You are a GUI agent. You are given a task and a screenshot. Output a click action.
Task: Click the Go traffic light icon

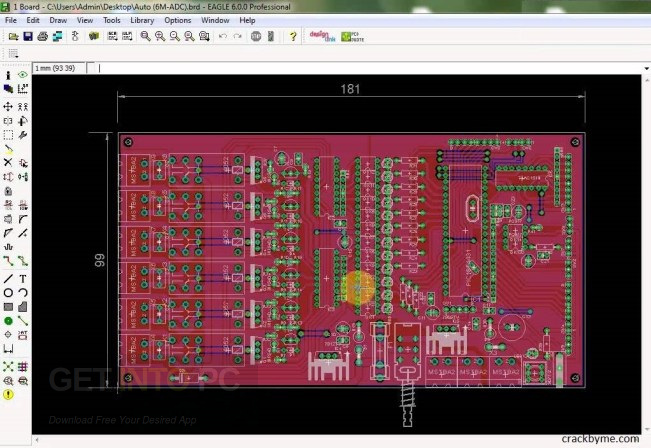click(271, 37)
